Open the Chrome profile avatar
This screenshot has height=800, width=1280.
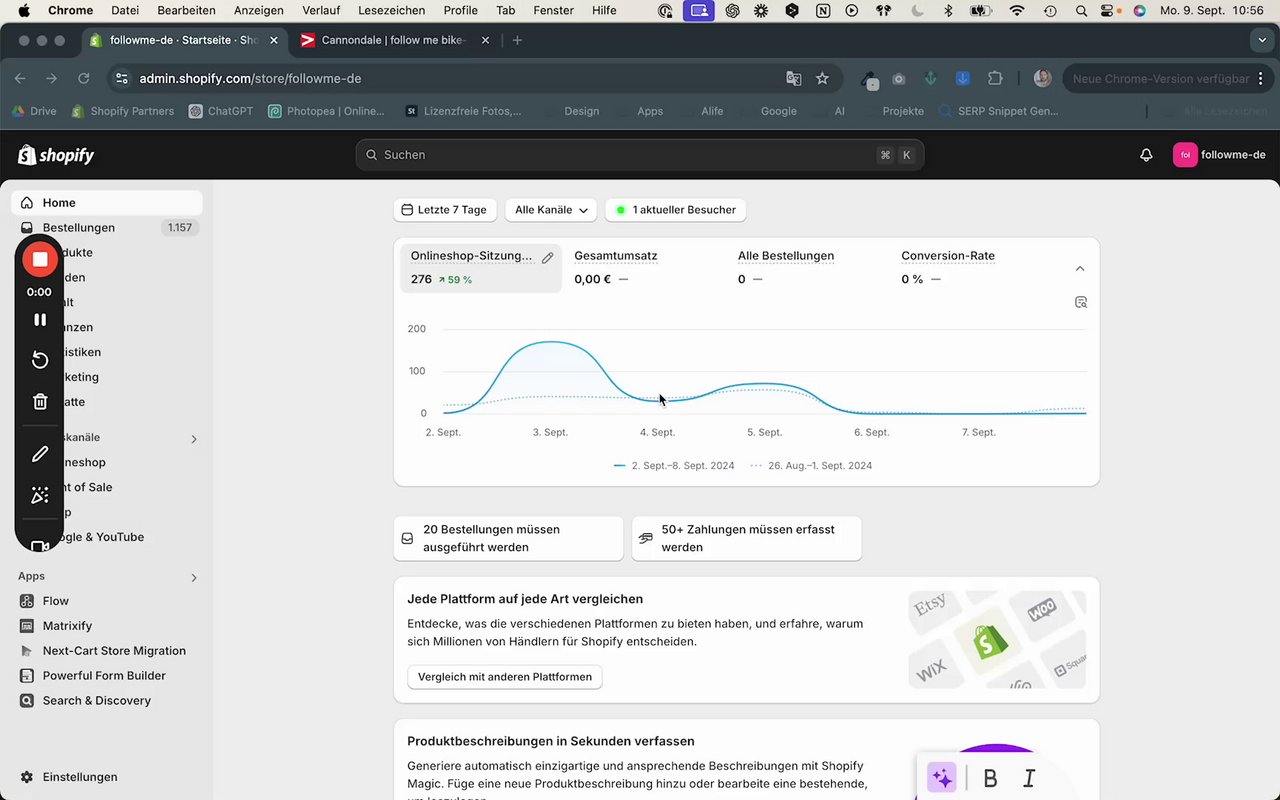click(1042, 78)
